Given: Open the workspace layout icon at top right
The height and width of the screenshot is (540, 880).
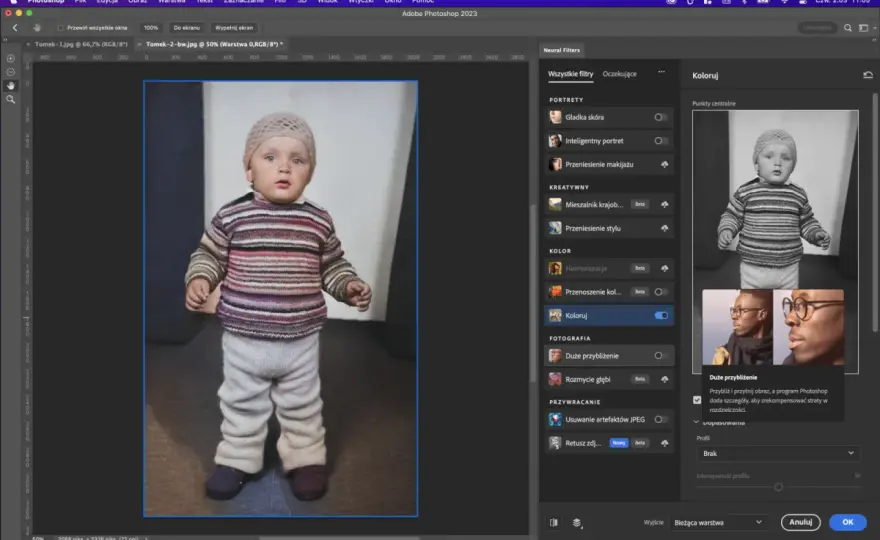Looking at the screenshot, I should pos(863,28).
